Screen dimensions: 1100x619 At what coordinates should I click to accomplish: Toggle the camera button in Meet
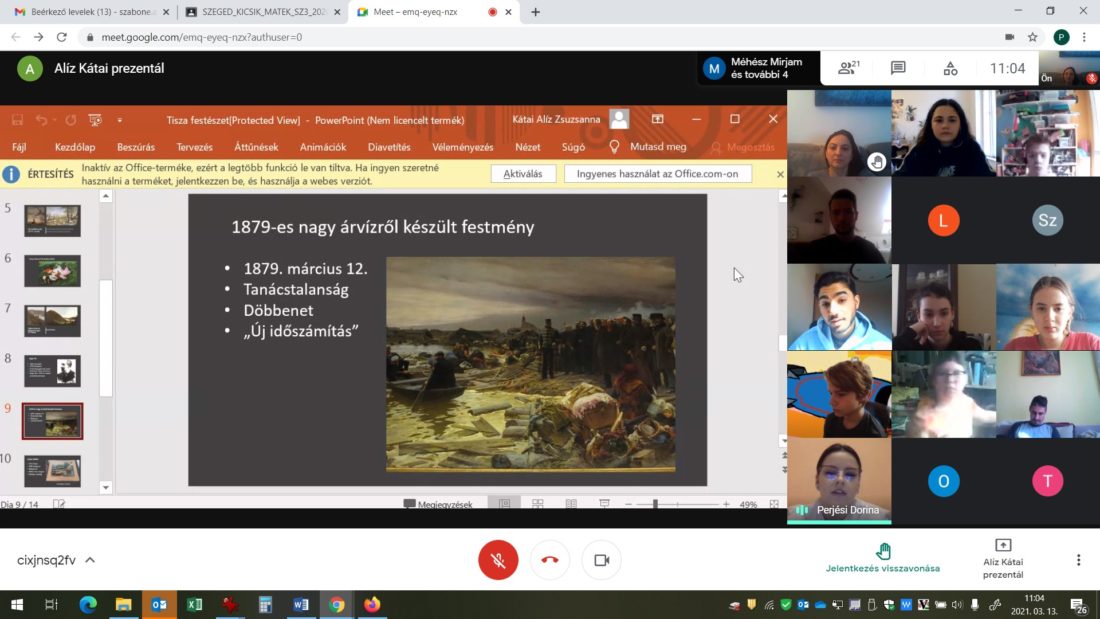(601, 560)
